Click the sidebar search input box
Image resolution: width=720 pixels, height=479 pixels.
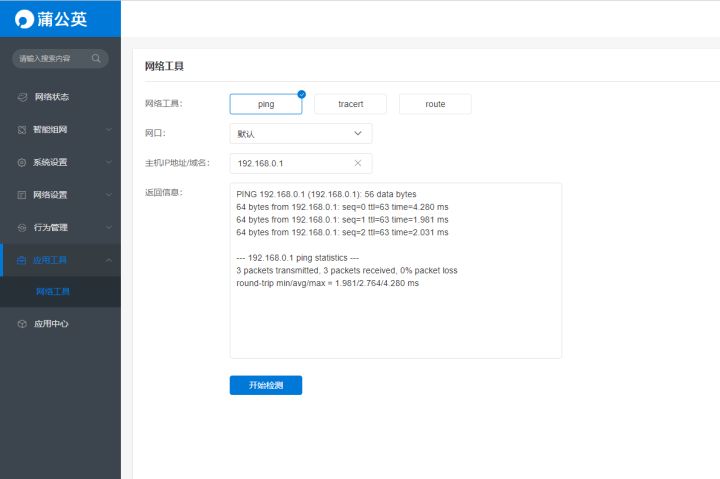(52, 59)
